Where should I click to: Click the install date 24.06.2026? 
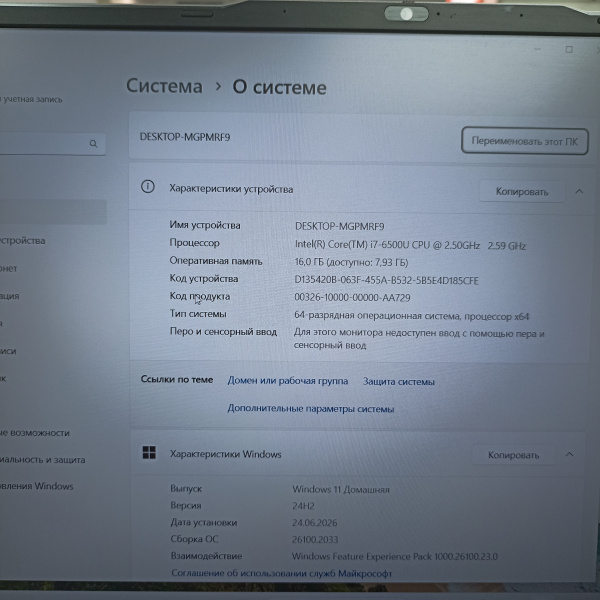coord(315,523)
